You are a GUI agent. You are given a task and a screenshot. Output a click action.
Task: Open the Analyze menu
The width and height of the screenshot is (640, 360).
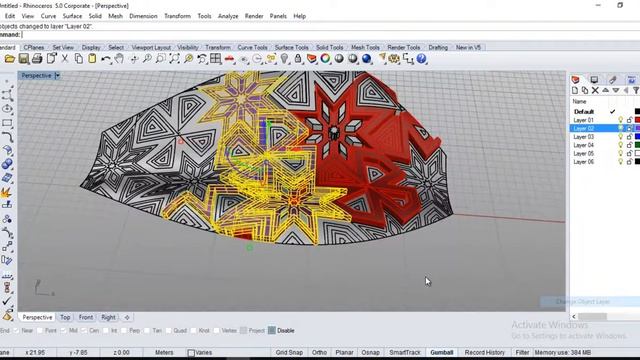(x=228, y=16)
